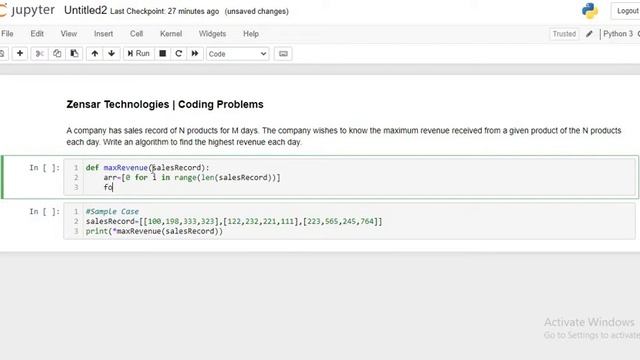Image resolution: width=640 pixels, height=360 pixels.
Task: Click the '#Sample Case' comment line
Action: click(112, 211)
